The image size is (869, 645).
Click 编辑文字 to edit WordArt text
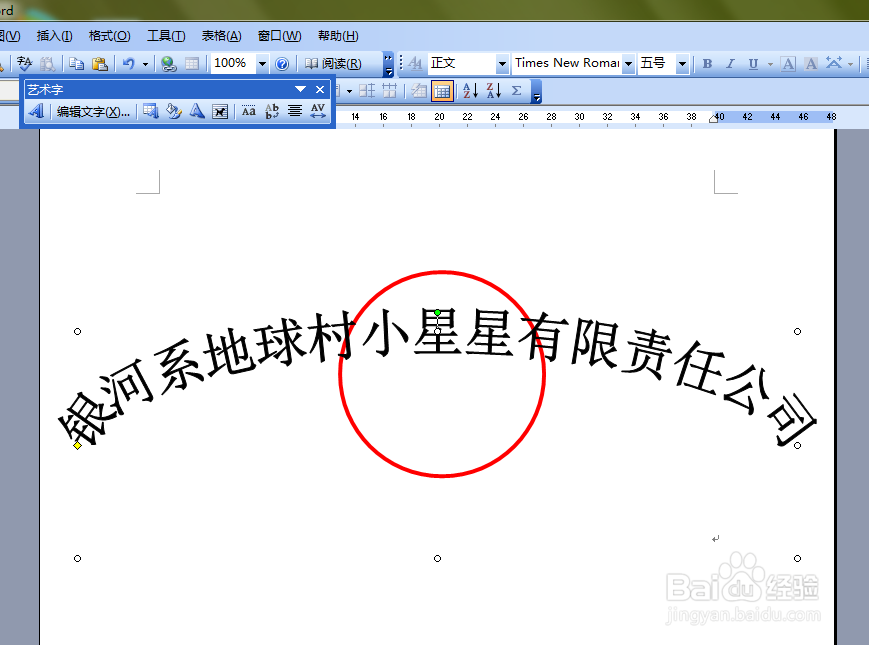tap(96, 111)
